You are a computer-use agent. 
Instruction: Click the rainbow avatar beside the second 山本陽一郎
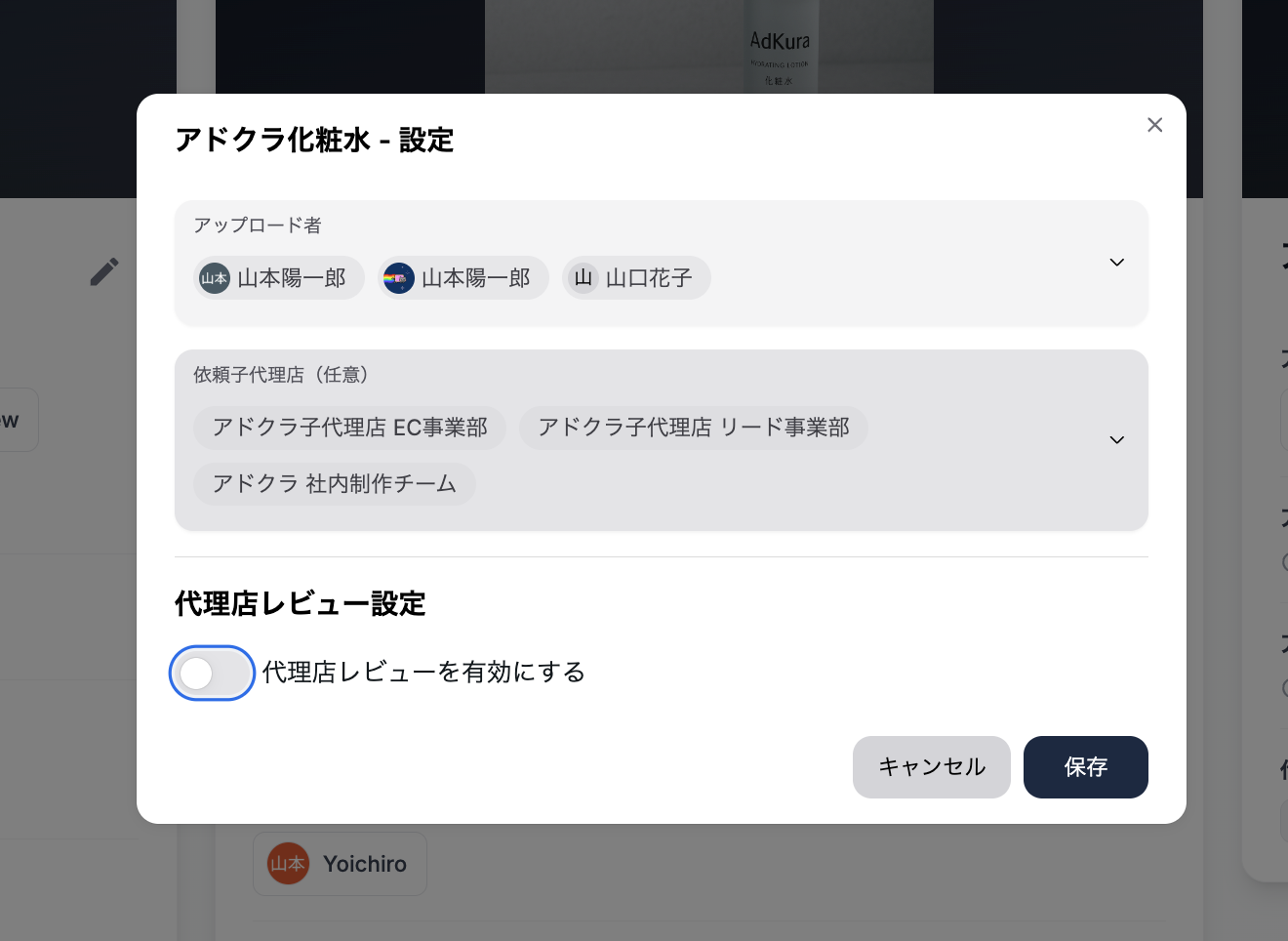click(x=399, y=278)
